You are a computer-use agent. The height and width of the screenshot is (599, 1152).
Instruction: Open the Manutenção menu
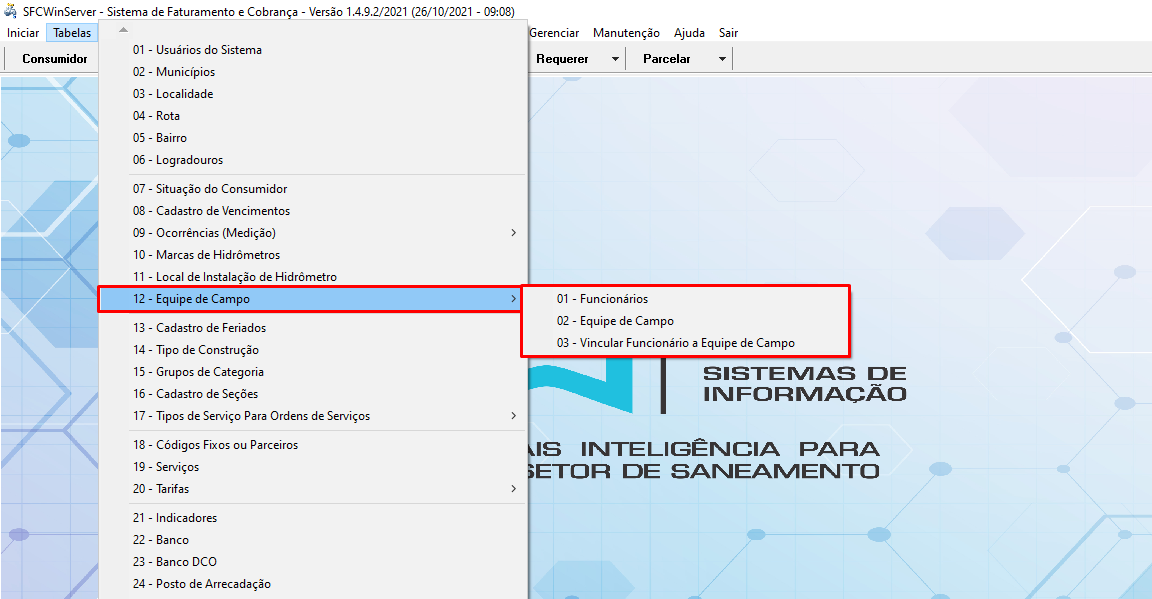pos(626,32)
